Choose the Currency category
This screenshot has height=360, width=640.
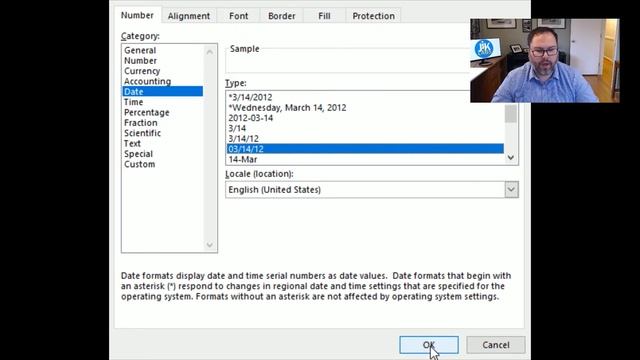162,71
